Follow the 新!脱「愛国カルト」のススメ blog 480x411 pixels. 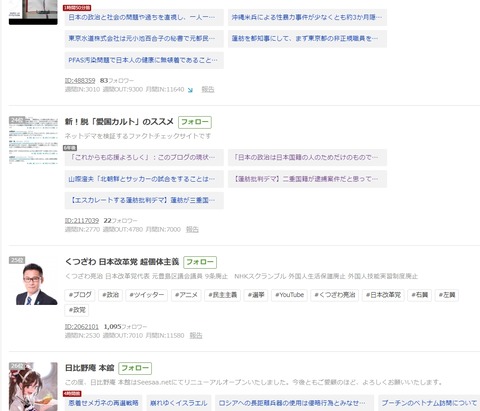coord(195,122)
